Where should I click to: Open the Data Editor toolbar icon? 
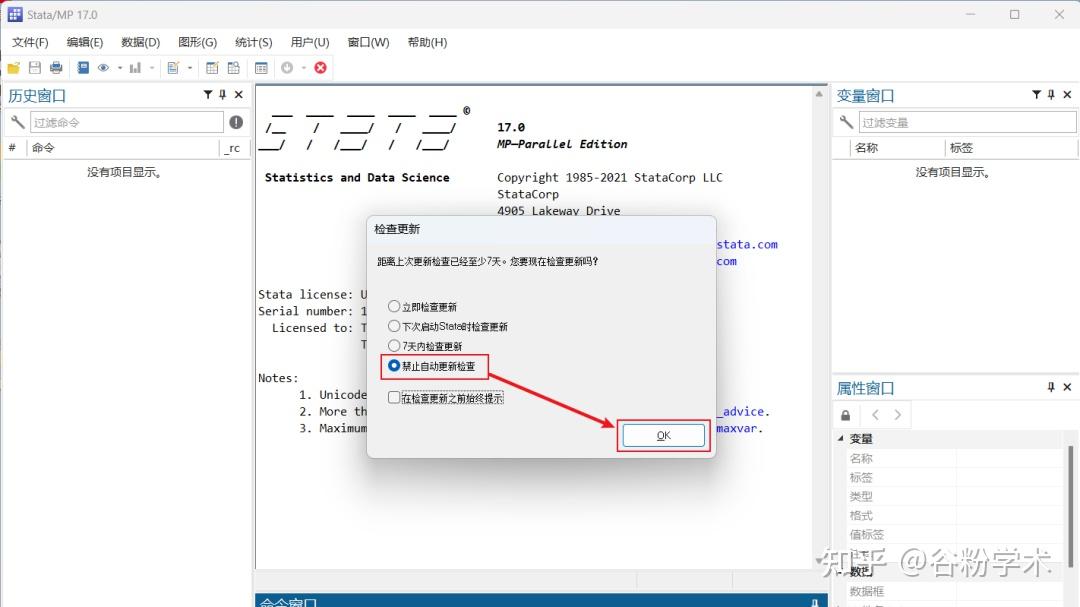point(212,68)
